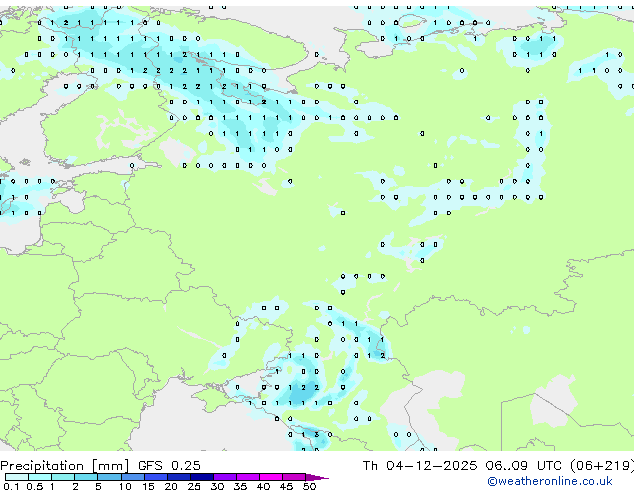Pick the 20–25 mm dark blue legend swatch
This screenshot has width=634, height=490.
(x=178, y=477)
